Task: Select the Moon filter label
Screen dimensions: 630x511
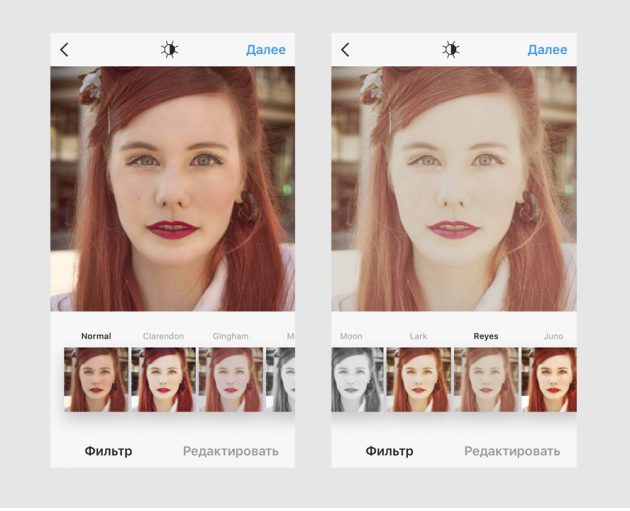Action: pyautogui.click(x=351, y=336)
